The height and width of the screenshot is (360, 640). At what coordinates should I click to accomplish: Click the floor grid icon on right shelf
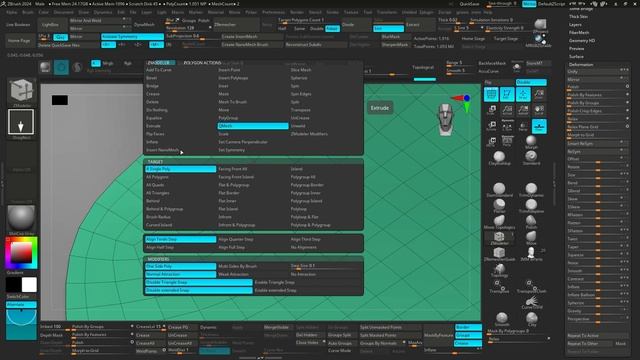(x=539, y=126)
